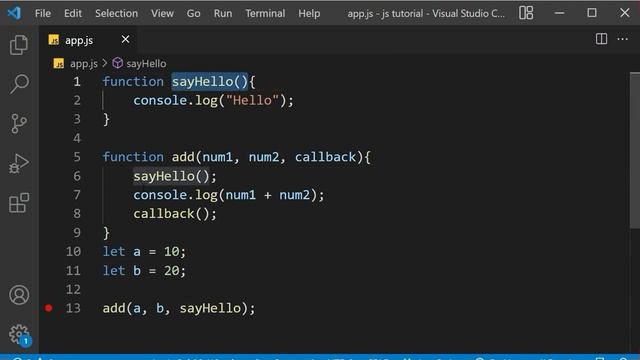Image resolution: width=640 pixels, height=360 pixels.
Task: Open the Manage gear settings icon
Action: coord(19,334)
